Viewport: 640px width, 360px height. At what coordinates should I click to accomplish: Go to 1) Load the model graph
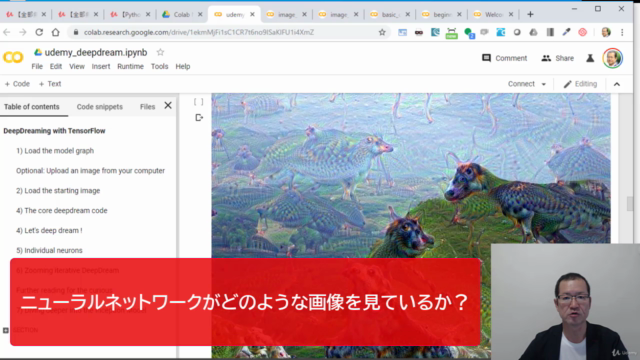click(x=55, y=151)
